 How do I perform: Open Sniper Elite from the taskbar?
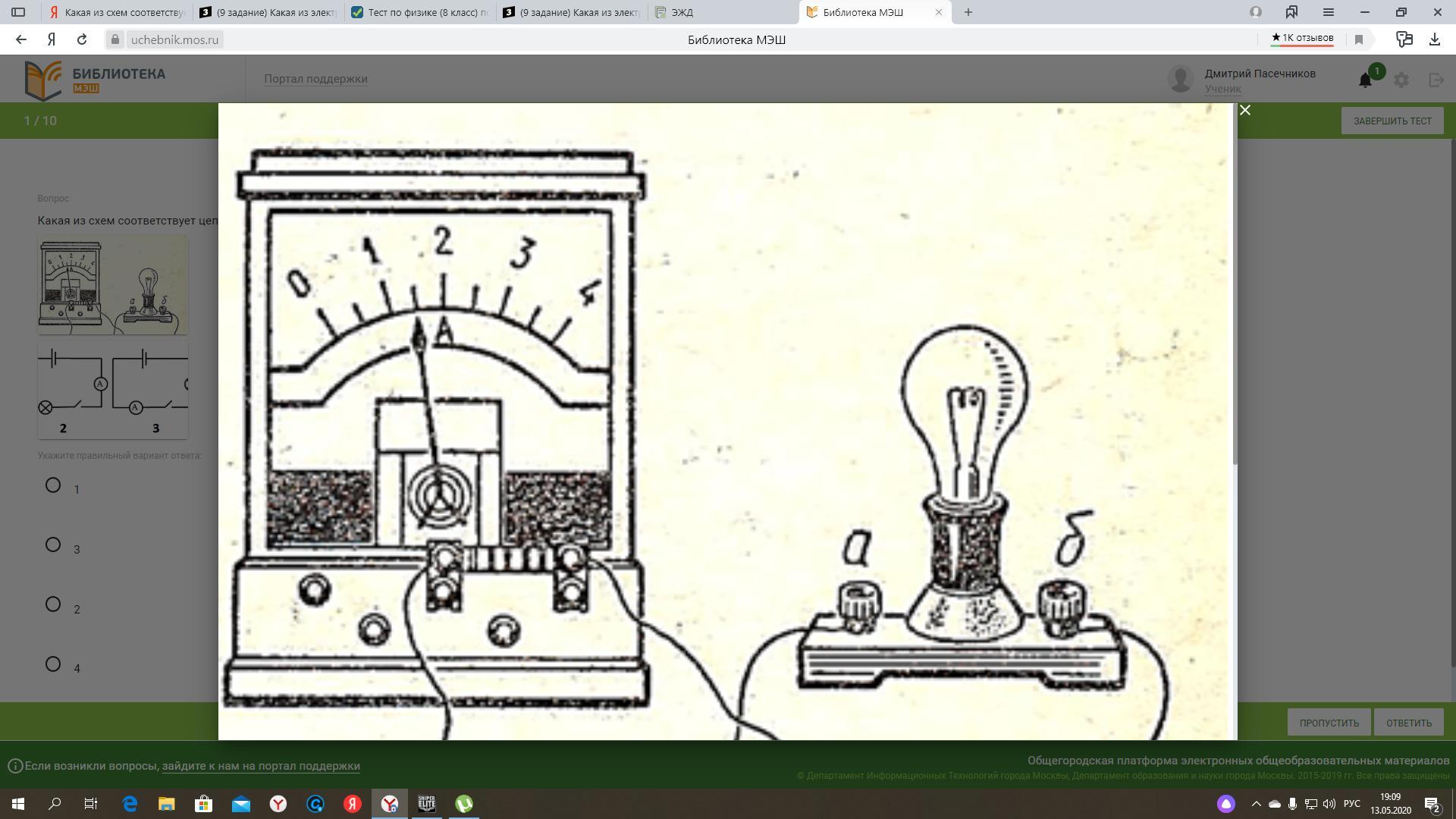(x=427, y=804)
